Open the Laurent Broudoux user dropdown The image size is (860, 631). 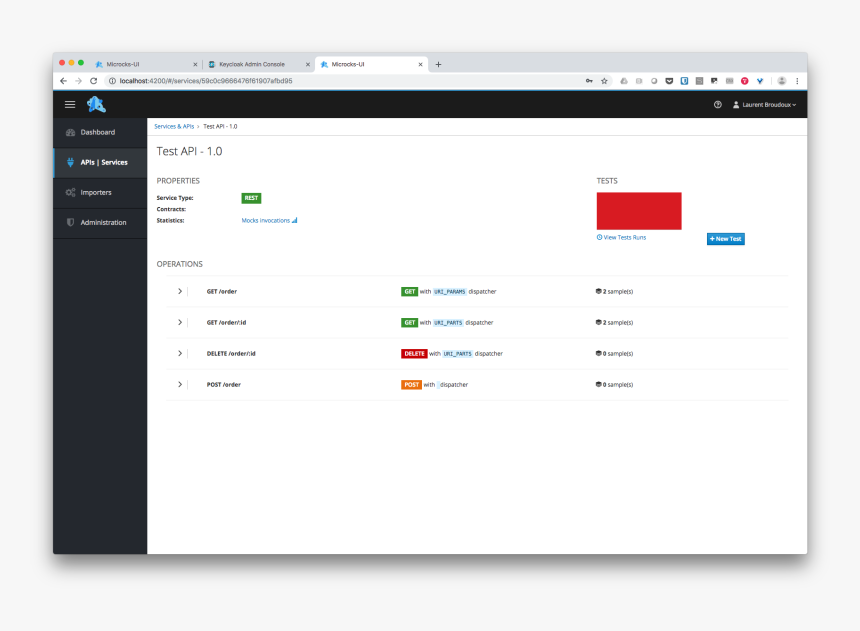765,104
